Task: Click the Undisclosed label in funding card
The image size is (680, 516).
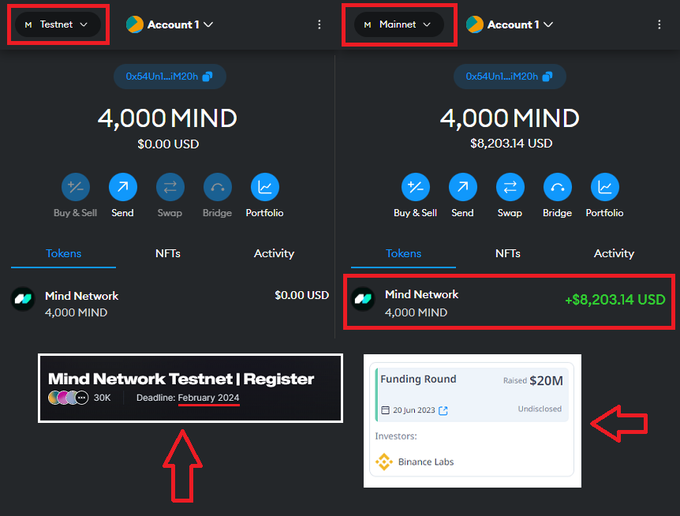Action: tap(539, 409)
